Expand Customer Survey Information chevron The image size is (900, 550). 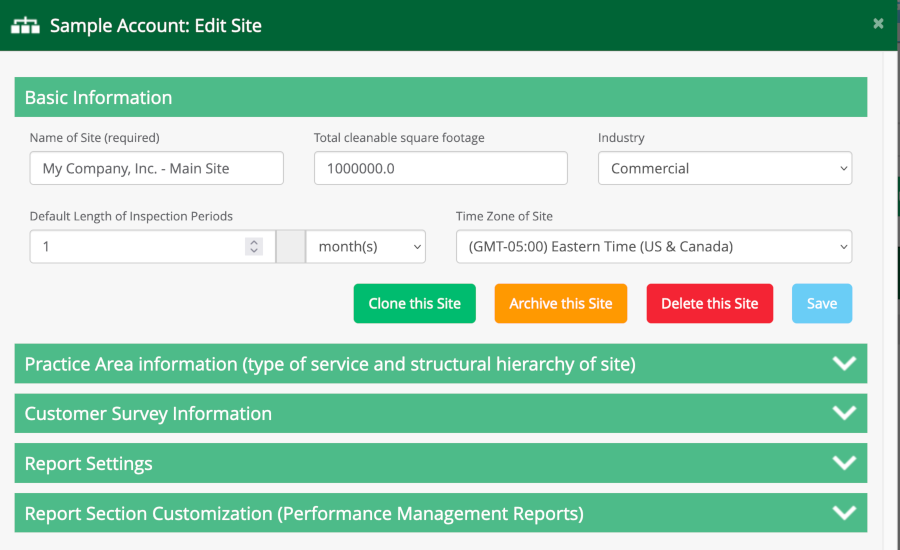tap(844, 413)
